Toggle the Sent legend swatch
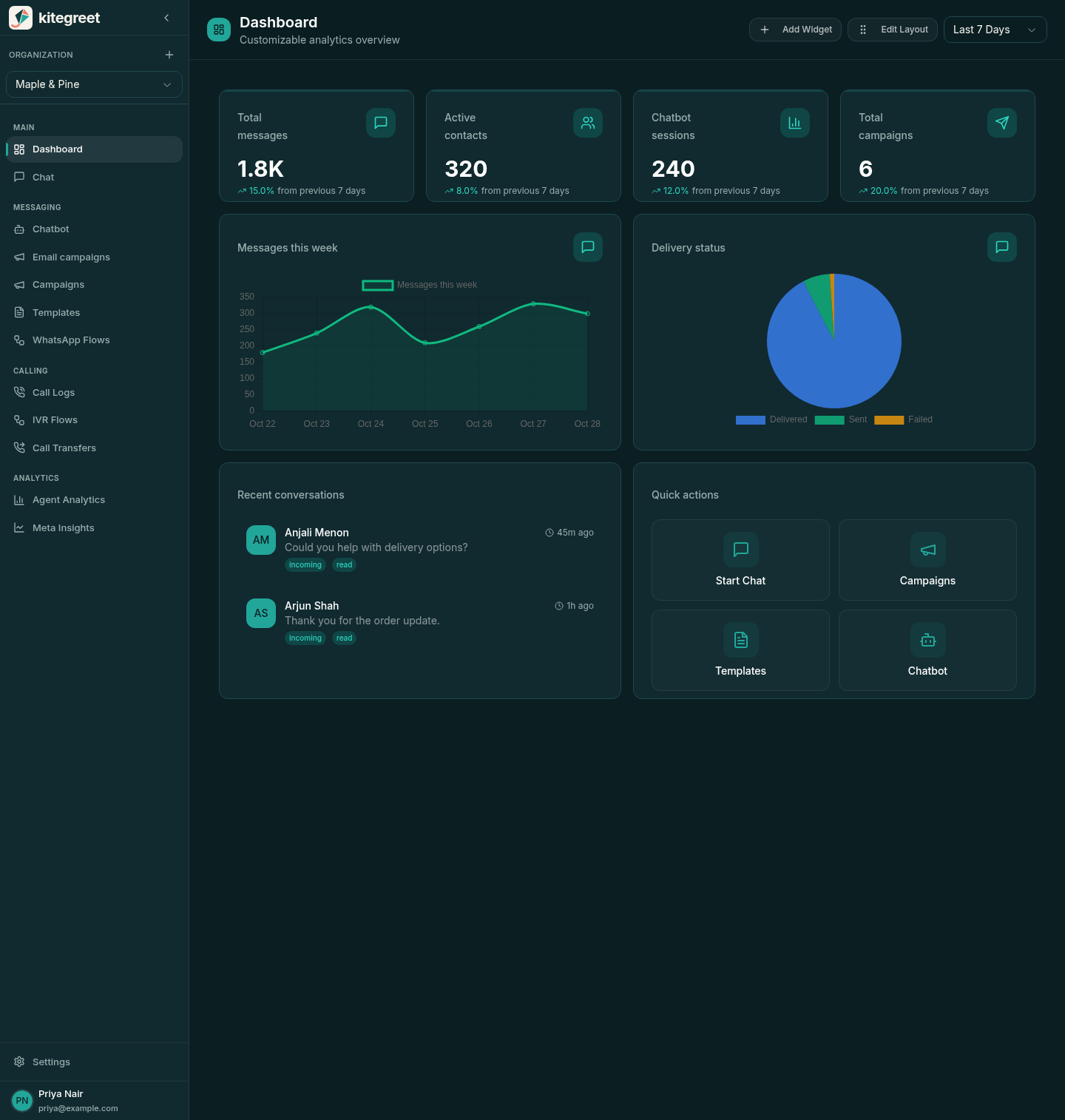 (829, 420)
